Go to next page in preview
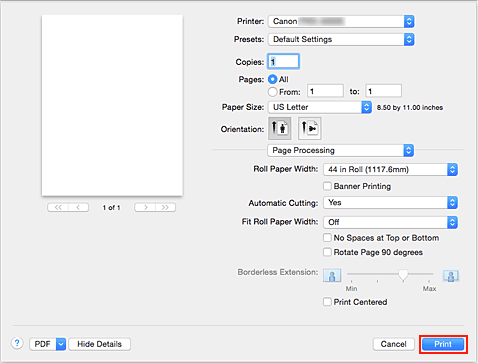The width and height of the screenshot is (478, 363). (x=145, y=207)
